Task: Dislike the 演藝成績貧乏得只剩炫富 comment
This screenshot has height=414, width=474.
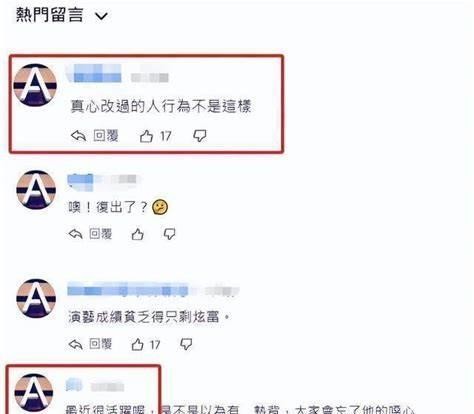Action: (186, 344)
